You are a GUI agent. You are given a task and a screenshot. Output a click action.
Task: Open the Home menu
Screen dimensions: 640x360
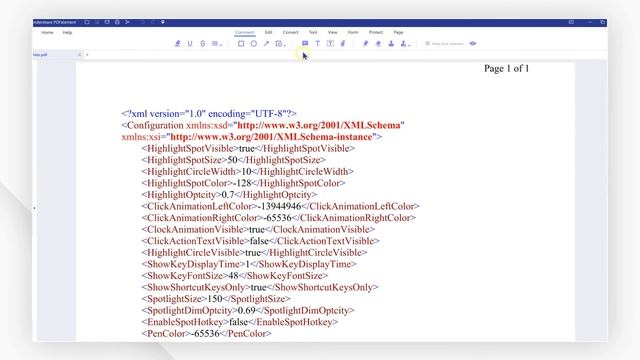click(x=47, y=32)
